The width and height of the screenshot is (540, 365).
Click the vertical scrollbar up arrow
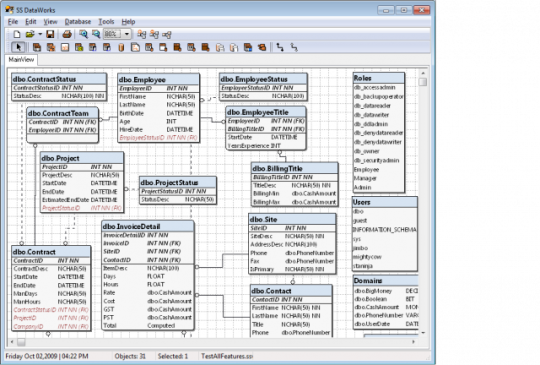[x=423, y=73]
